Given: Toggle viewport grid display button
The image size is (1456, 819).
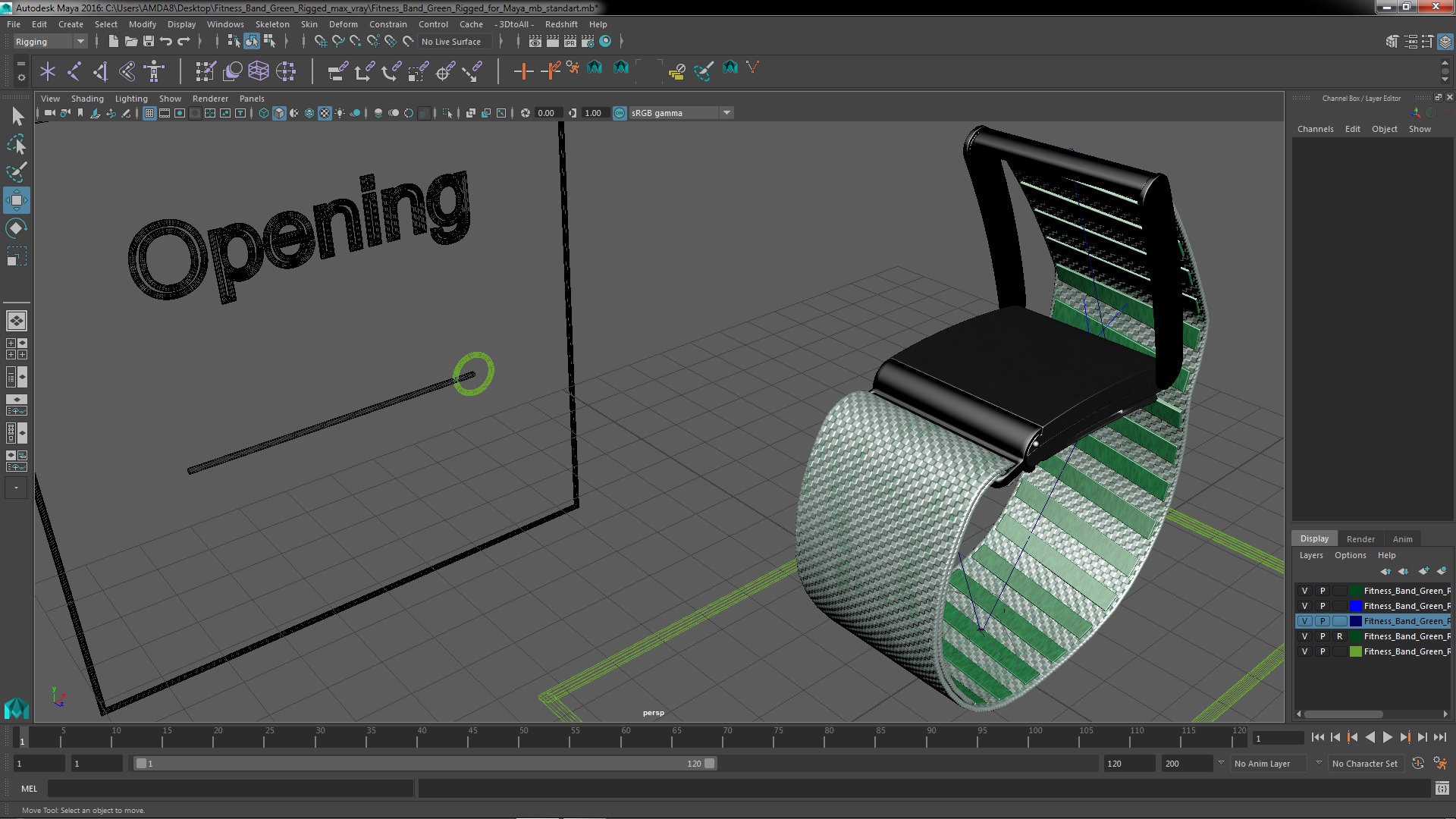Looking at the screenshot, I should point(149,113).
